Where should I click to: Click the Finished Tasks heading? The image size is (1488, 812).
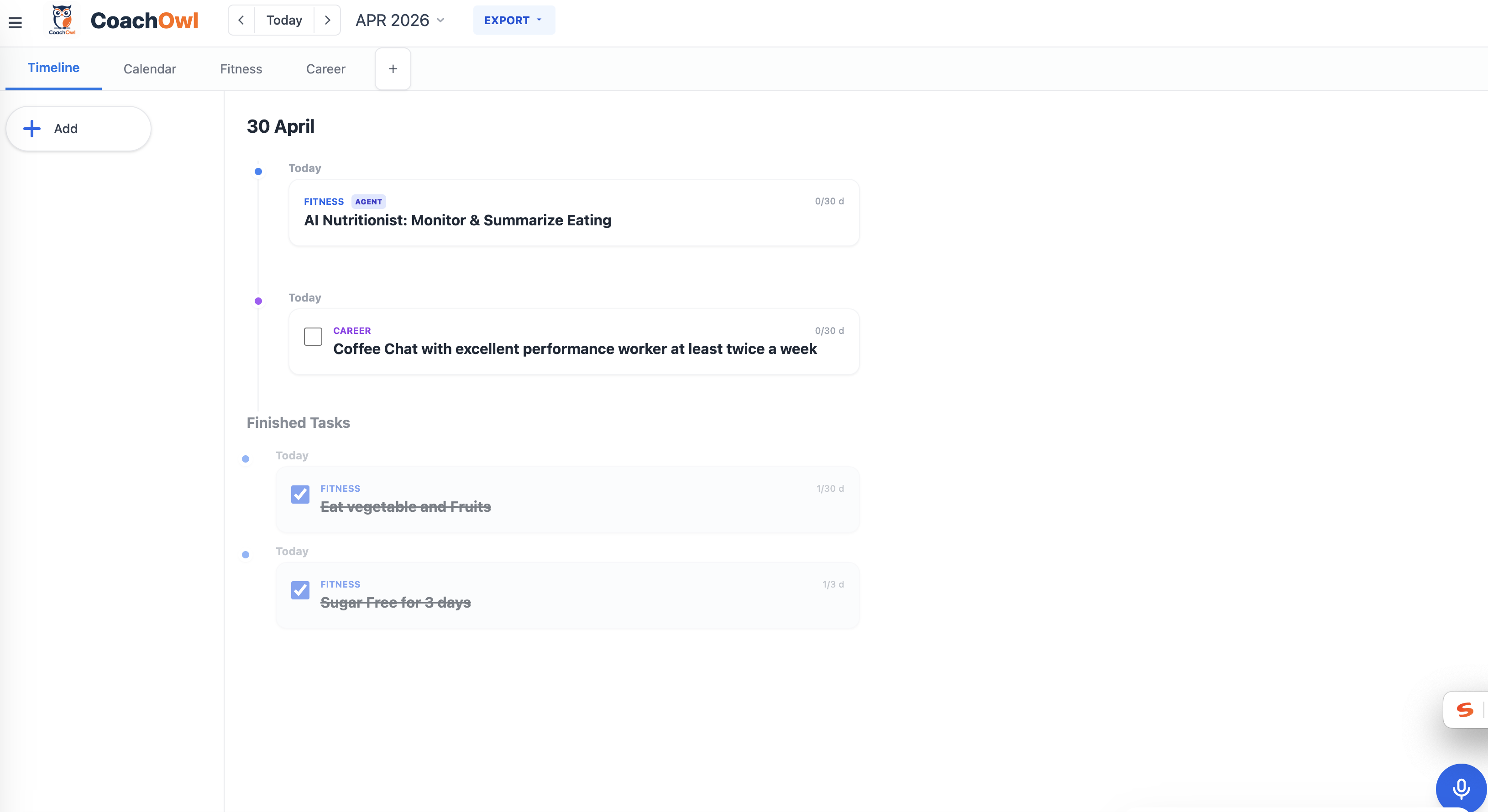click(298, 422)
